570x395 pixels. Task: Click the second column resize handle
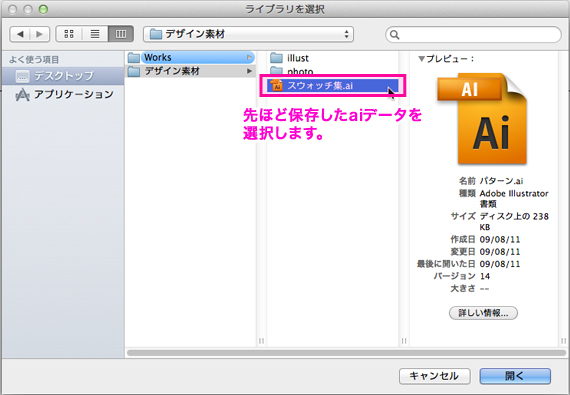click(404, 341)
